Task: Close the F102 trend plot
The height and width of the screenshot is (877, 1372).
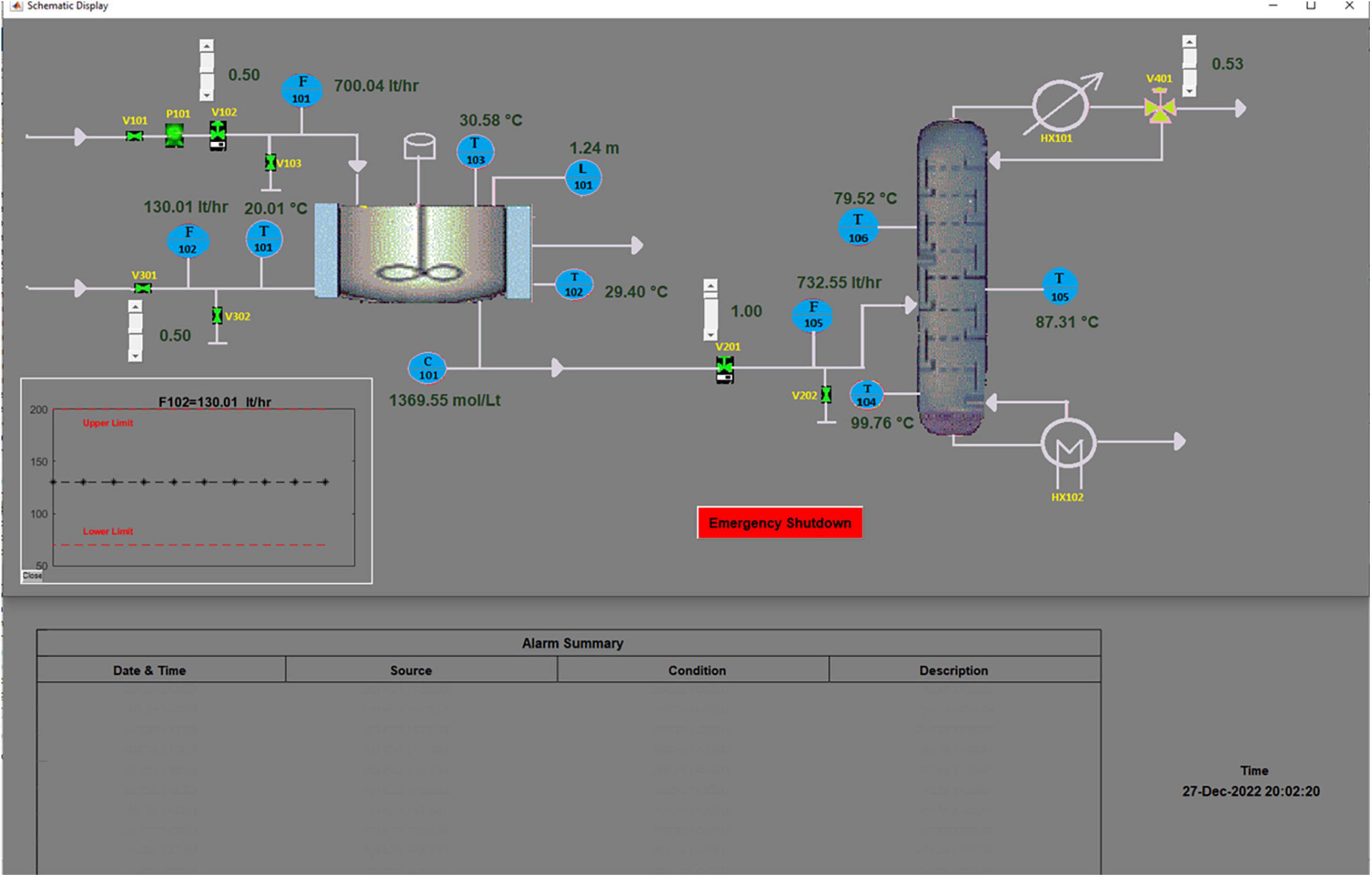Action: tap(32, 576)
